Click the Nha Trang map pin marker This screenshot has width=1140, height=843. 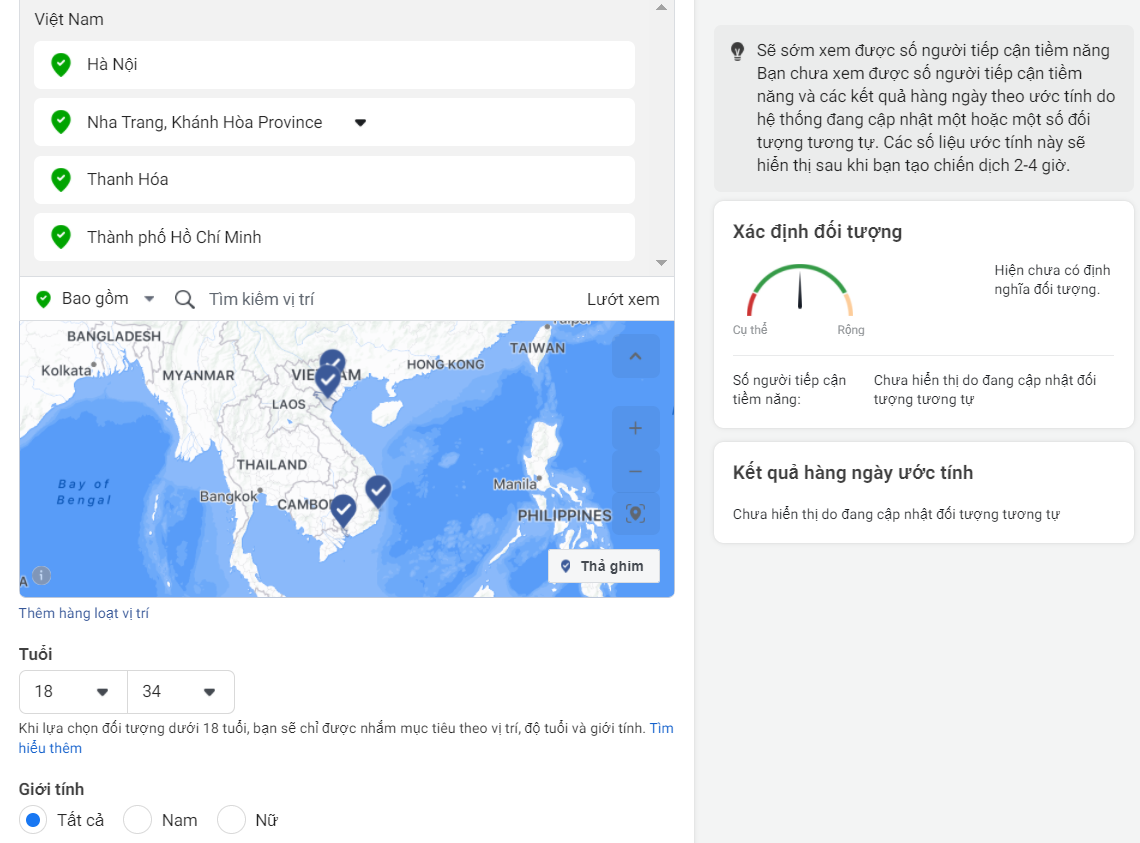point(378,492)
